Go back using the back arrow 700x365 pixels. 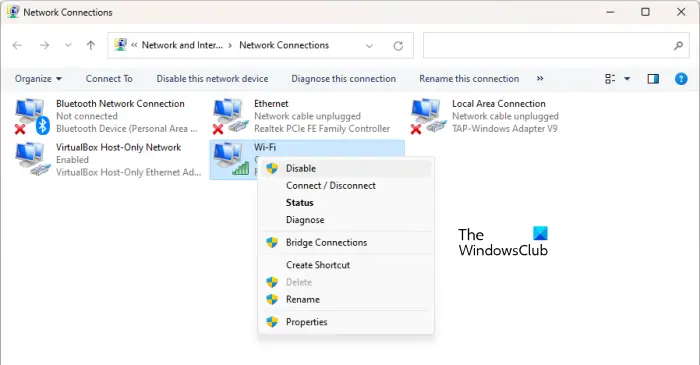[17, 45]
